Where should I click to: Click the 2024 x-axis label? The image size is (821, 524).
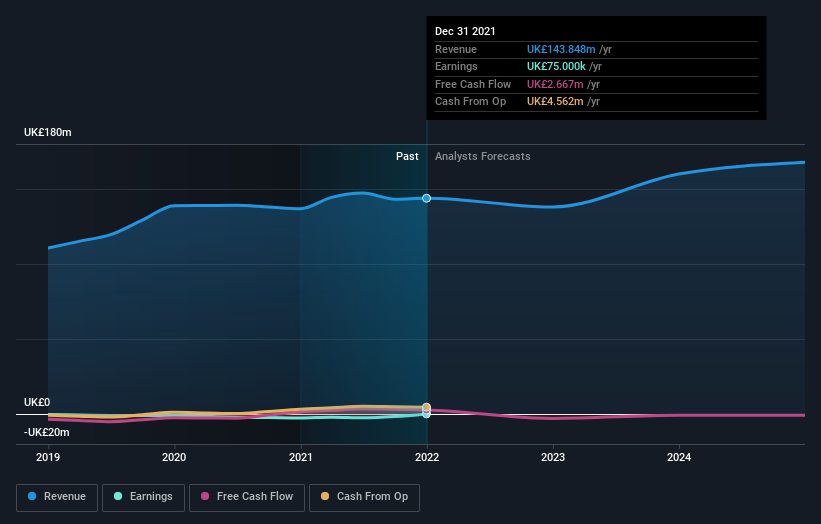tap(679, 458)
